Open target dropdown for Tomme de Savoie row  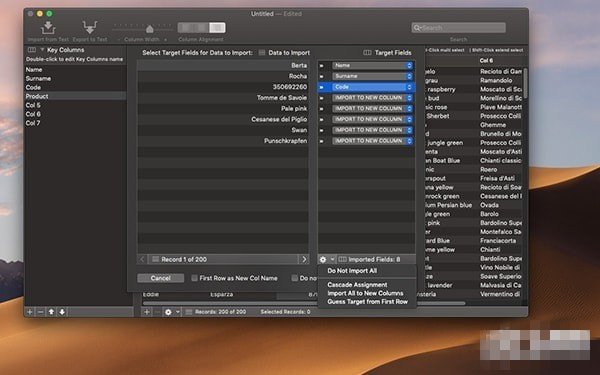point(372,98)
